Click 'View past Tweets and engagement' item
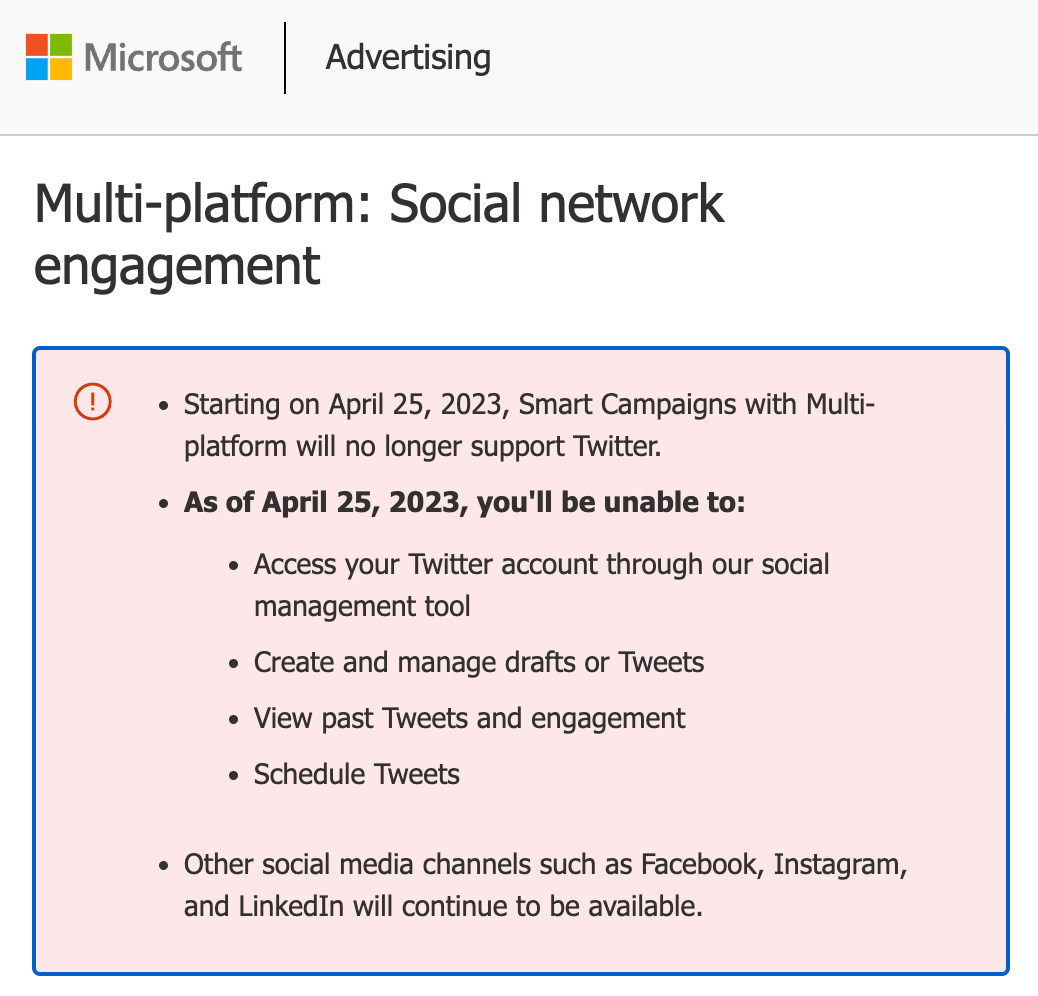Image resolution: width=1038 pixels, height=996 pixels. (469, 719)
